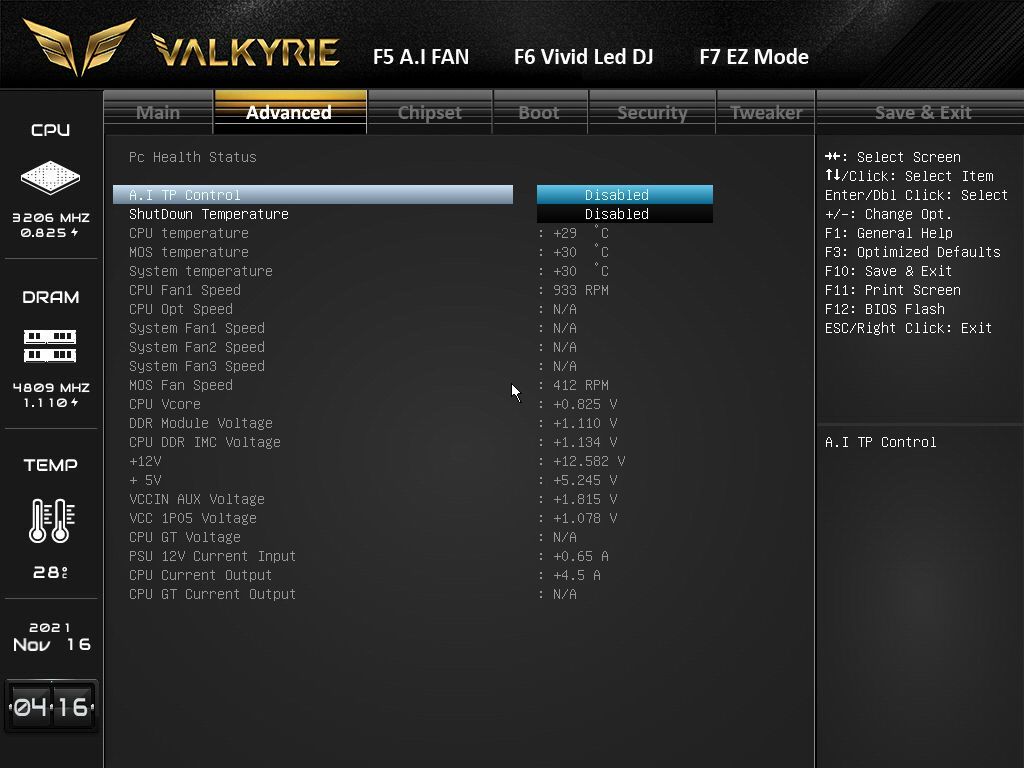Click the +0.825 V value
The width and height of the screenshot is (1024, 768).
pyautogui.click(x=584, y=404)
